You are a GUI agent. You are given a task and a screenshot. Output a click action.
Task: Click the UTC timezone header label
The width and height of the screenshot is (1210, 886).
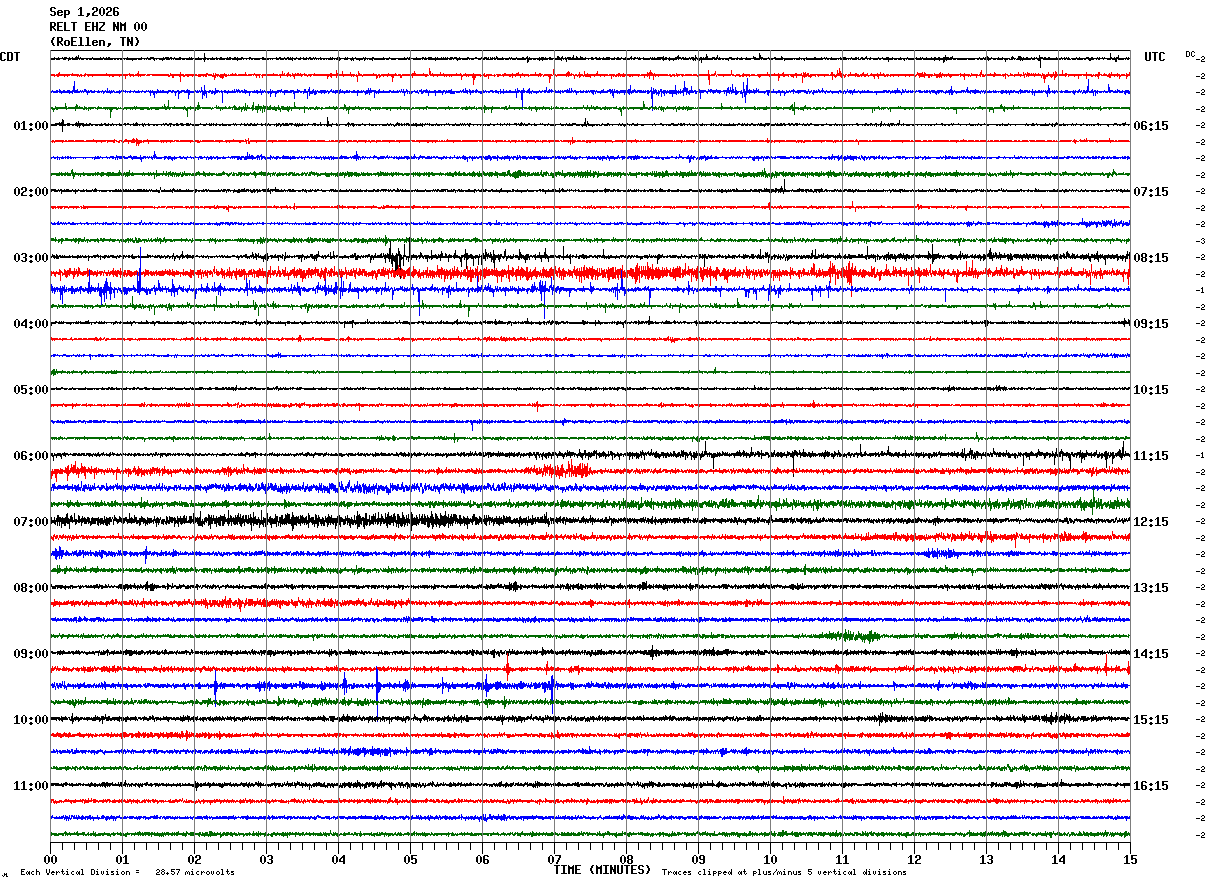(1155, 57)
